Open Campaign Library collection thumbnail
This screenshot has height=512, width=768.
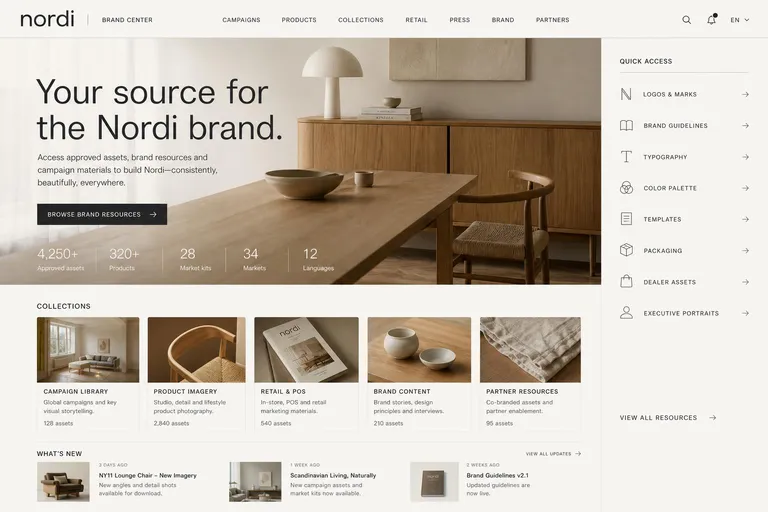88,349
